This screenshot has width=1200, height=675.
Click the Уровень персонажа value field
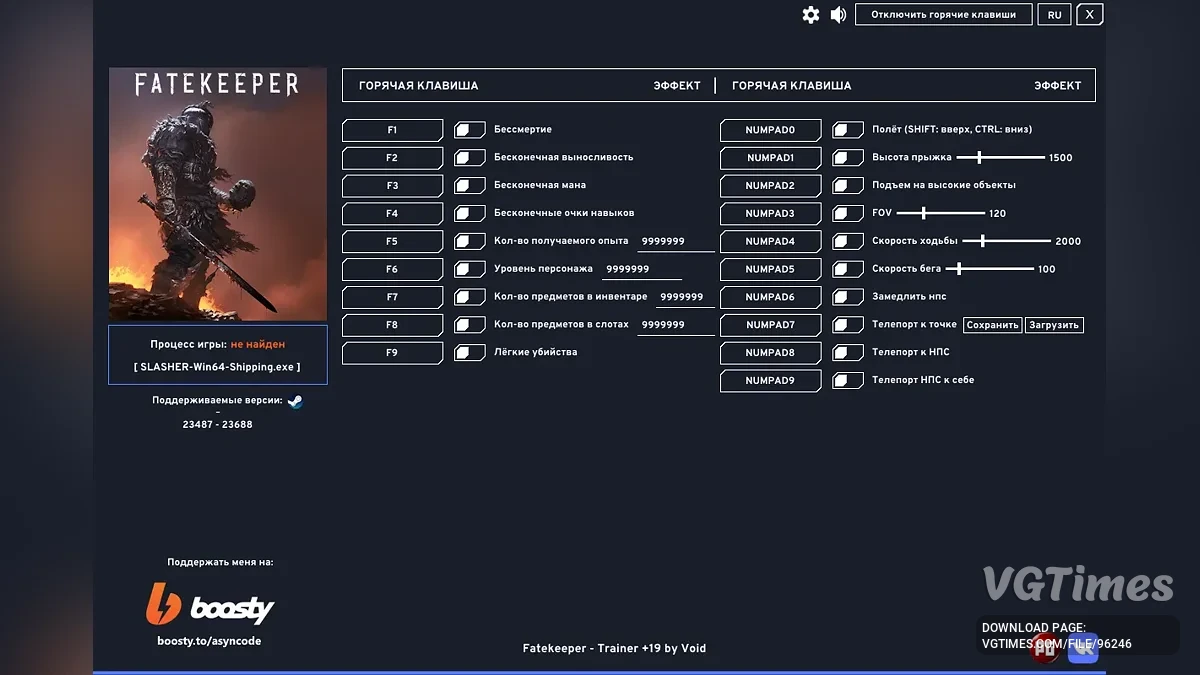641,270
